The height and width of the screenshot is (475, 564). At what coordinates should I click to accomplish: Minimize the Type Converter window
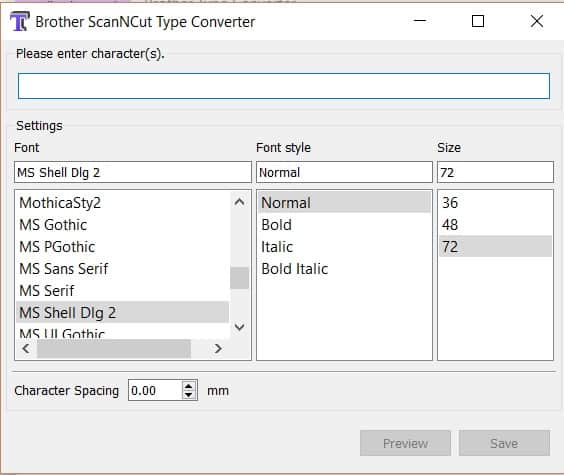(420, 21)
